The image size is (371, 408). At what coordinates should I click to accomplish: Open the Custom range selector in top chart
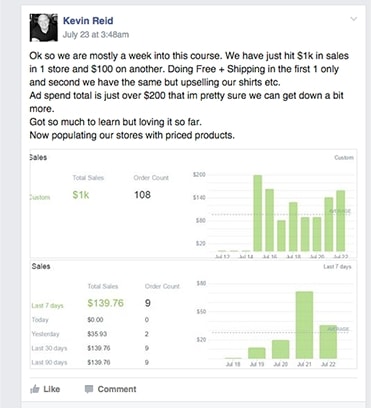344,157
